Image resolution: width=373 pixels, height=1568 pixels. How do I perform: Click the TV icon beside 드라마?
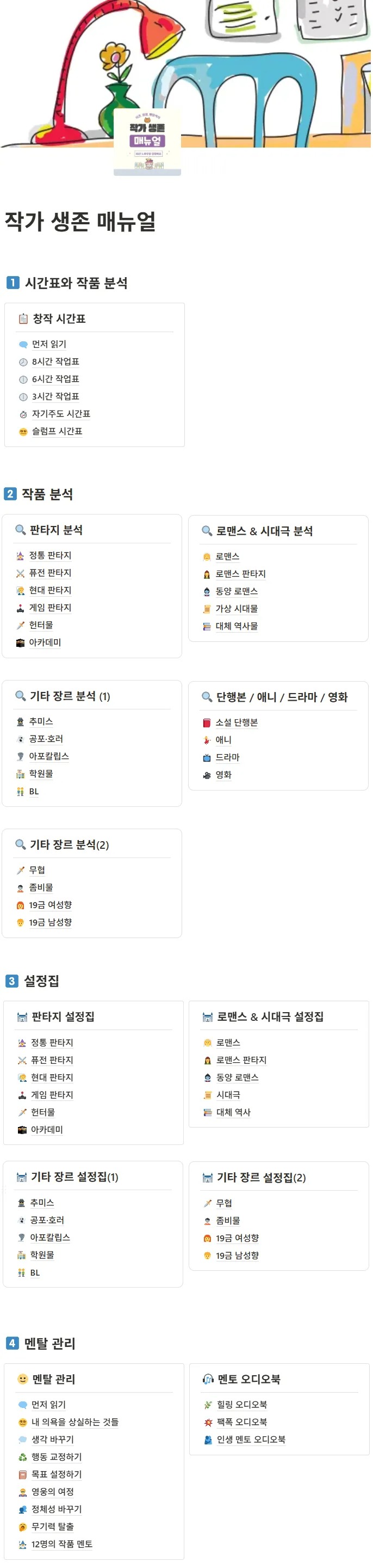pyautogui.click(x=207, y=758)
